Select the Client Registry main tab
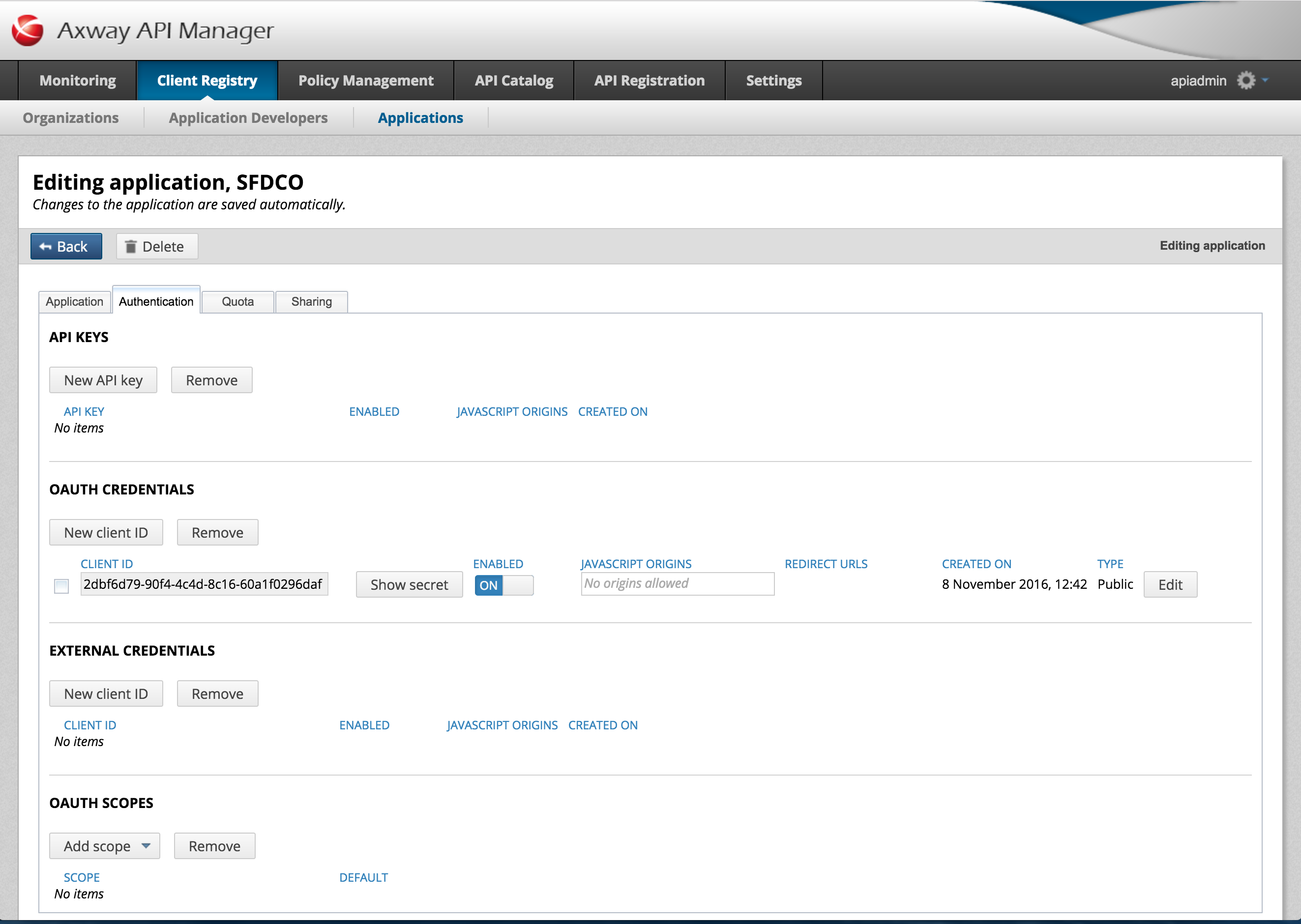The height and width of the screenshot is (924, 1301). pos(207,80)
